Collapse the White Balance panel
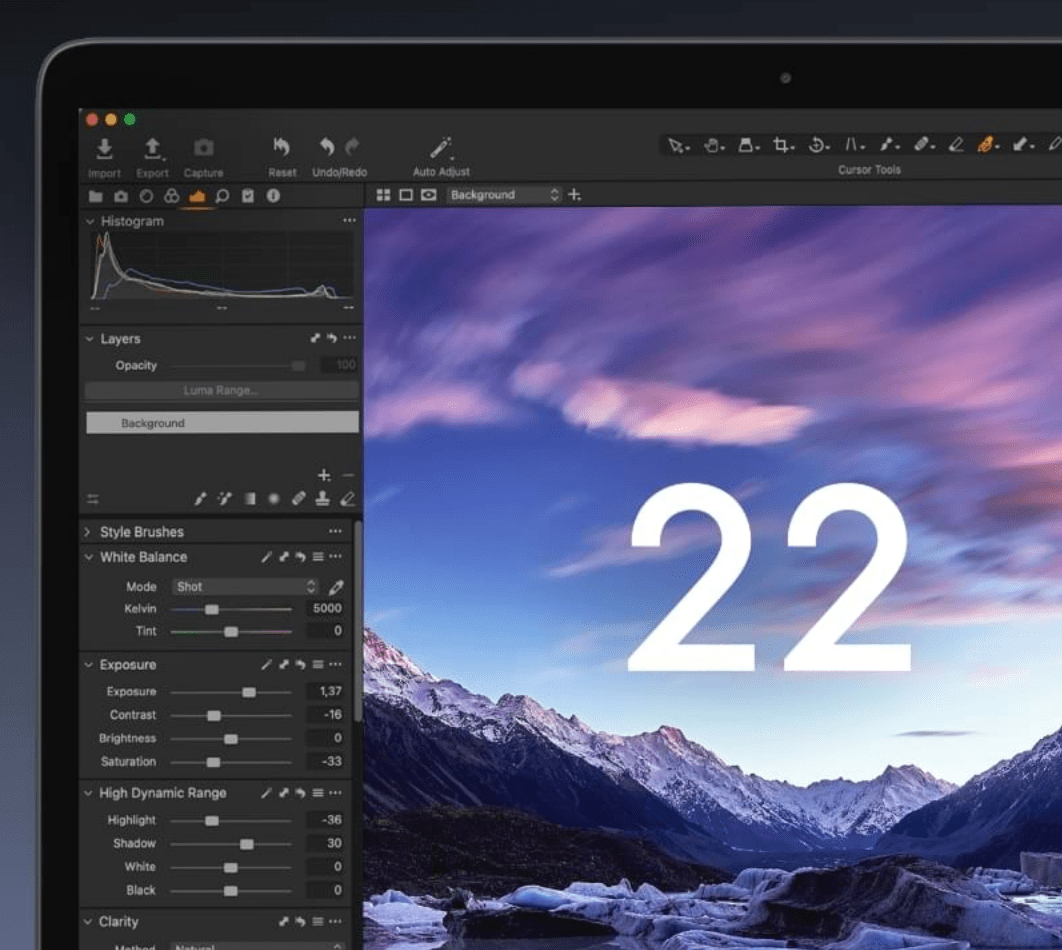 click(89, 557)
